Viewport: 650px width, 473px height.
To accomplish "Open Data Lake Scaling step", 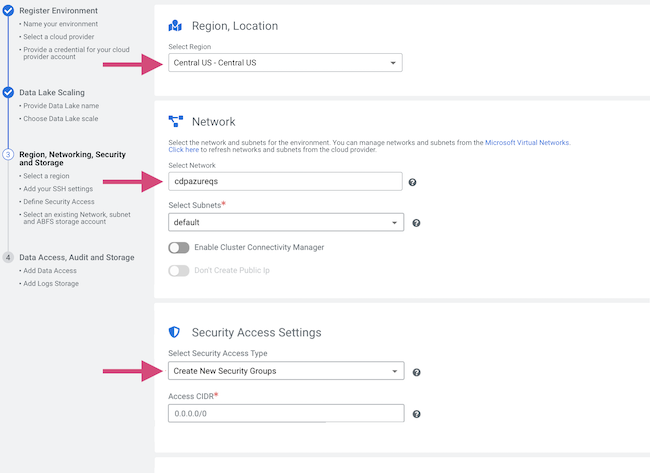I will tap(52, 92).
